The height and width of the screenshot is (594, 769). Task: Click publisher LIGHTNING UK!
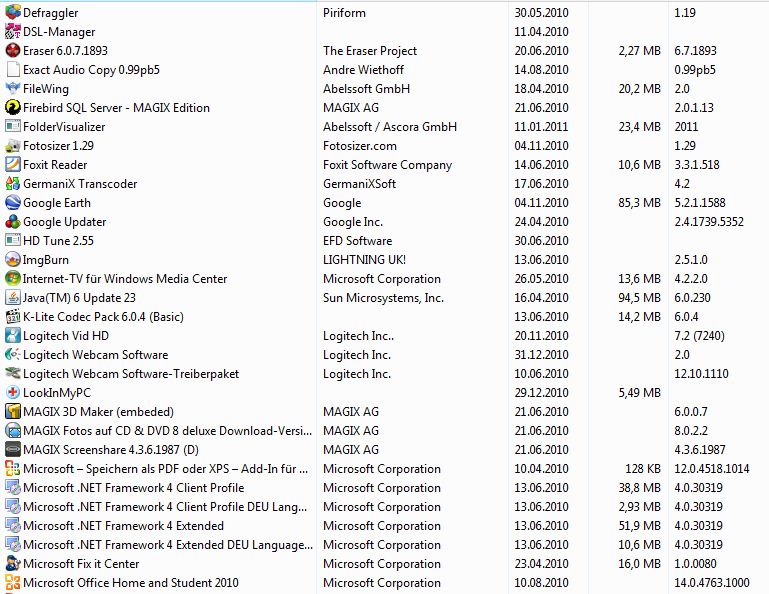pos(364,260)
